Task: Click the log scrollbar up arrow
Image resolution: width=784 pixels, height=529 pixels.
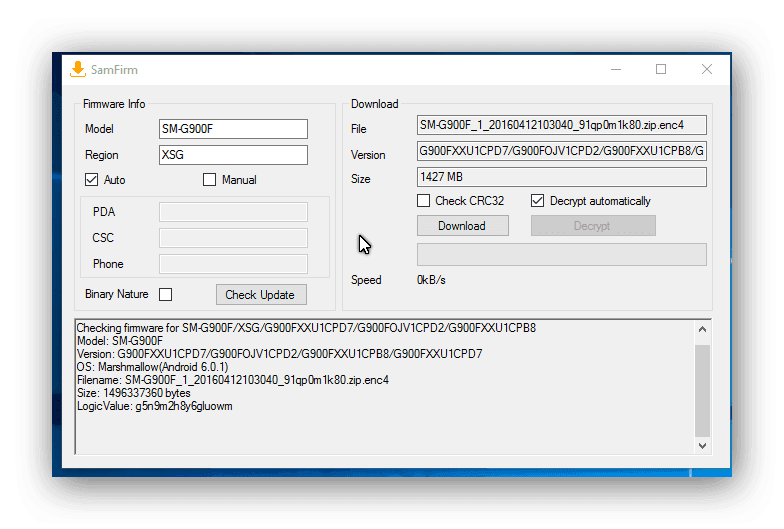Action: coord(702,329)
